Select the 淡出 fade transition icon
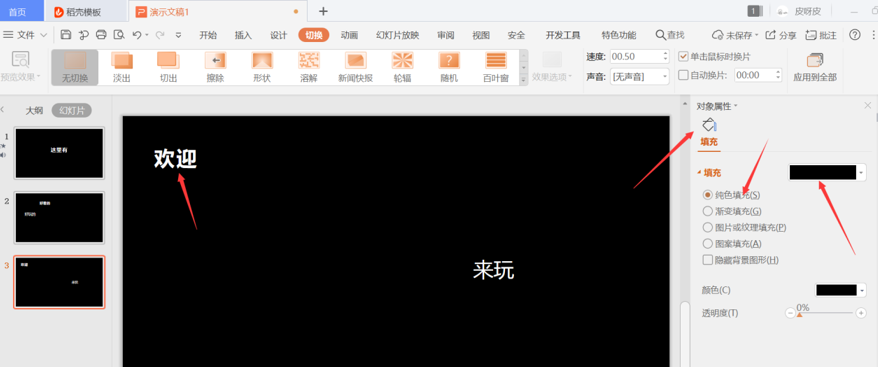The image size is (878, 367). pyautogui.click(x=122, y=60)
